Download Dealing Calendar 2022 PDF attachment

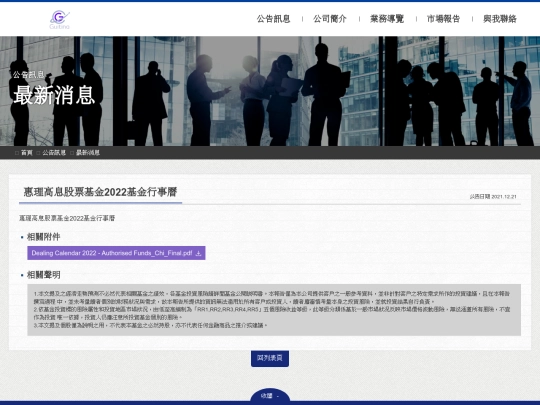pos(116,253)
